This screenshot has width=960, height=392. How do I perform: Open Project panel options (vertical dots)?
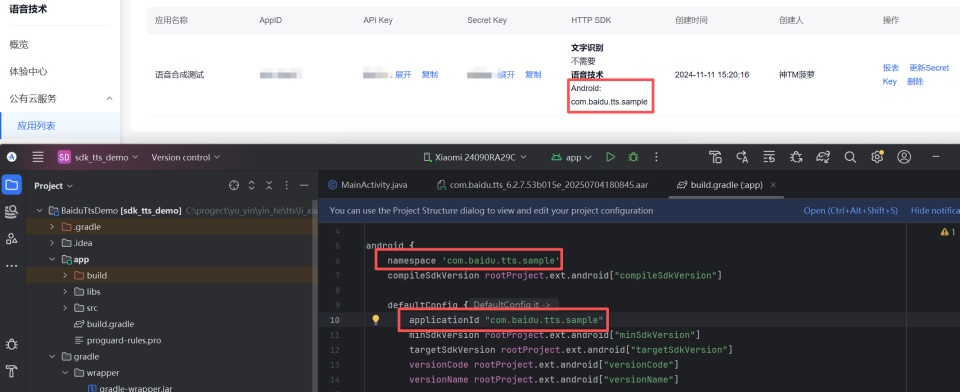pyautogui.click(x=286, y=186)
